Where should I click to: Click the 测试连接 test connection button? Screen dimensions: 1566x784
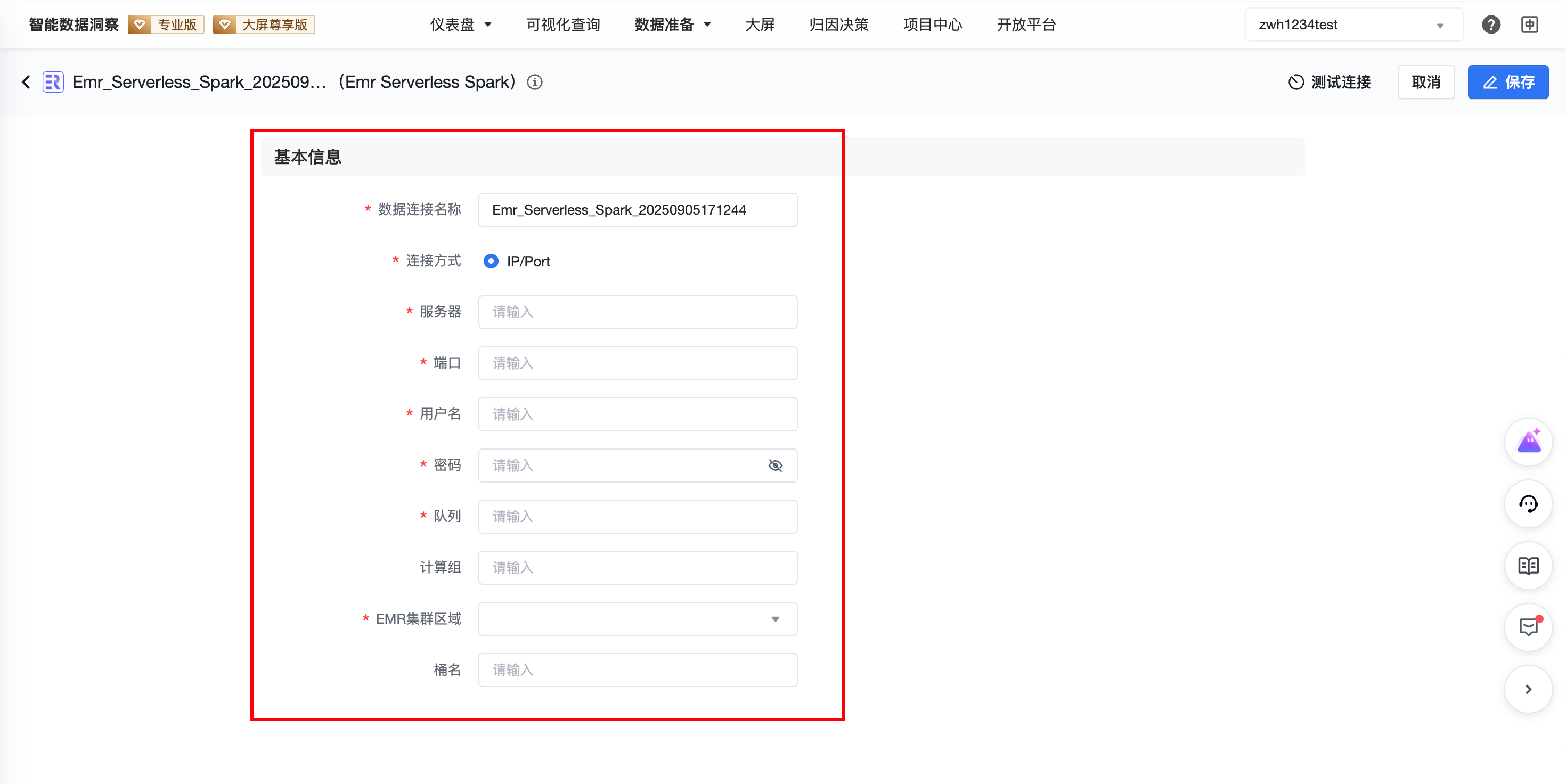(1330, 82)
